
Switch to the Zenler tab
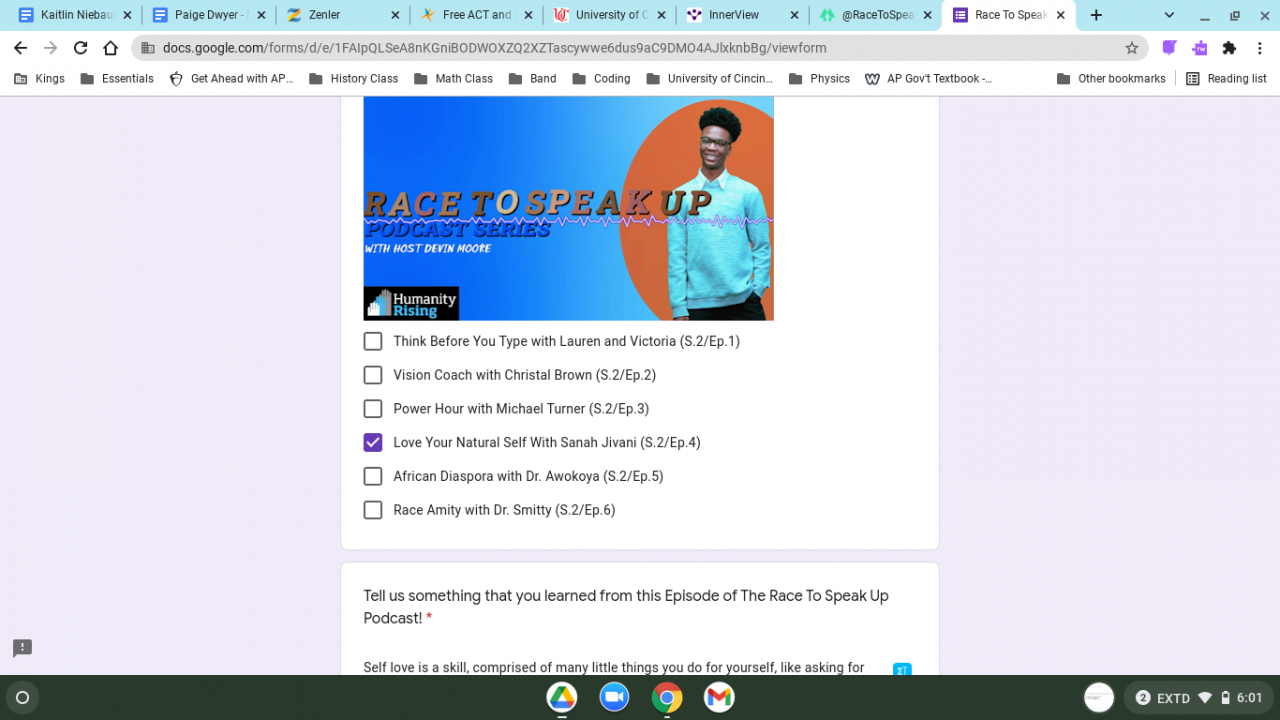click(343, 15)
